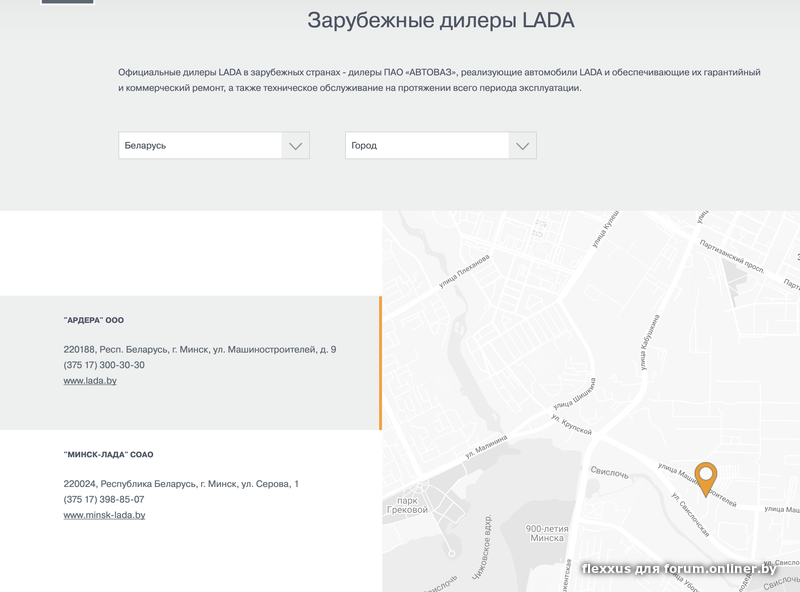The height and width of the screenshot is (592, 800).
Task: Open the Беларусь country dropdown
Action: [x=214, y=145]
